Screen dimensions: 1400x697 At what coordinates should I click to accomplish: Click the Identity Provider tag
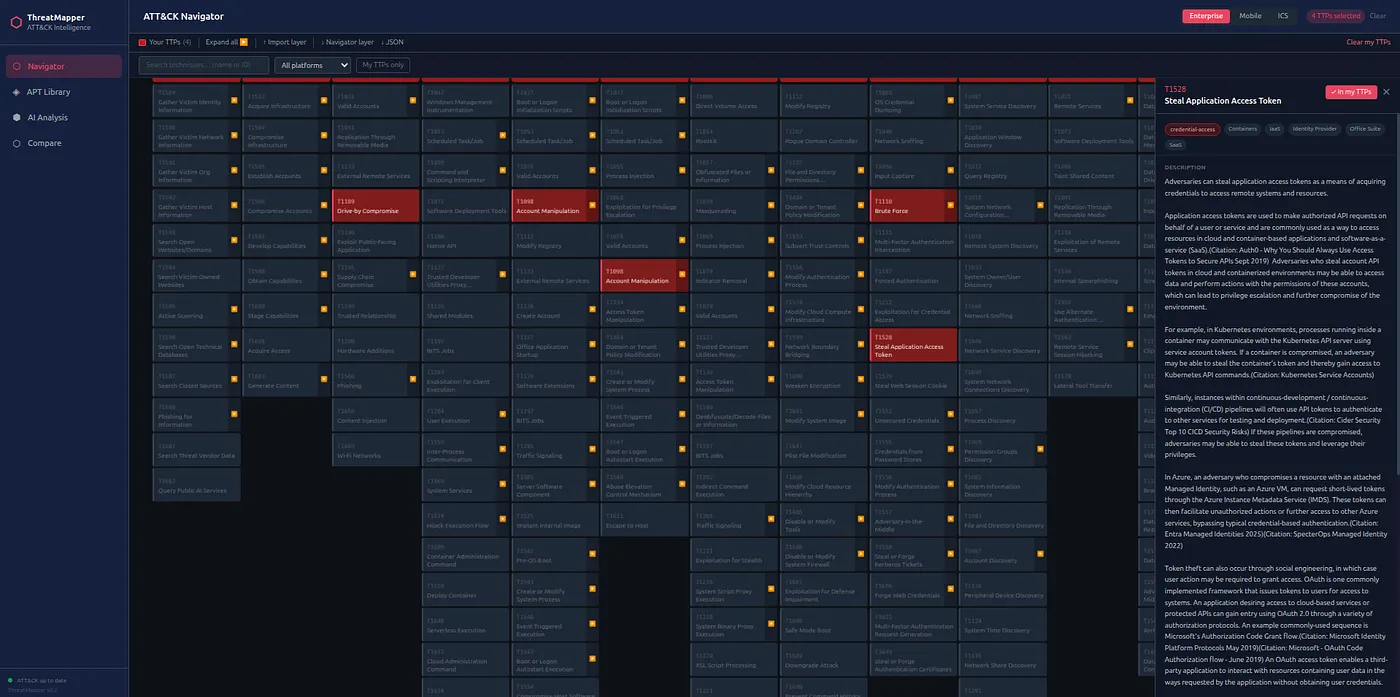pyautogui.click(x=1314, y=129)
